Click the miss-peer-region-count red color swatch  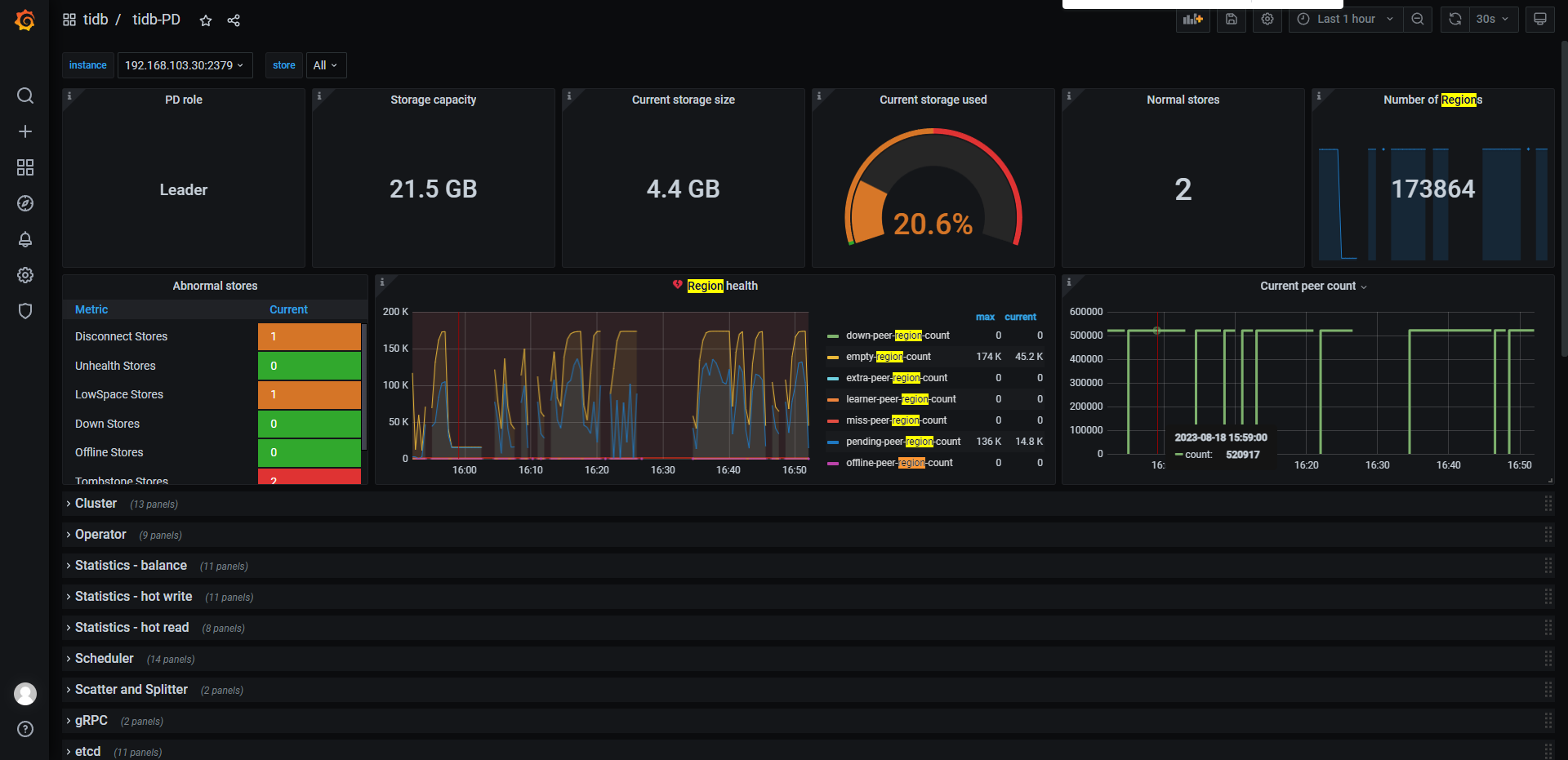click(x=833, y=420)
